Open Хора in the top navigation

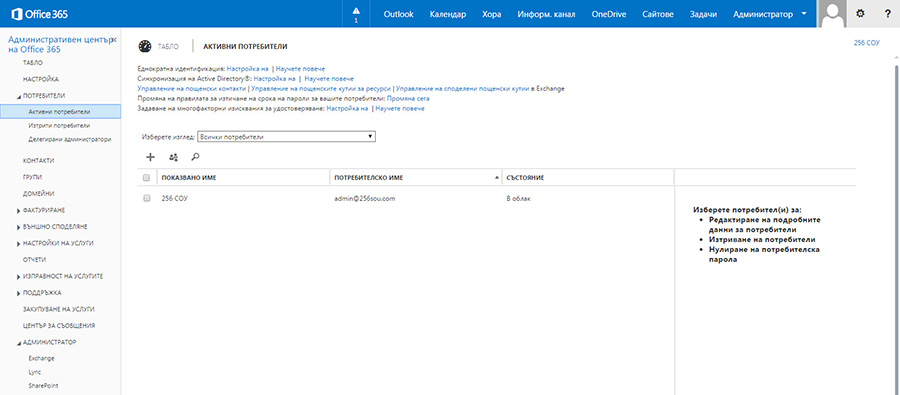tap(491, 14)
